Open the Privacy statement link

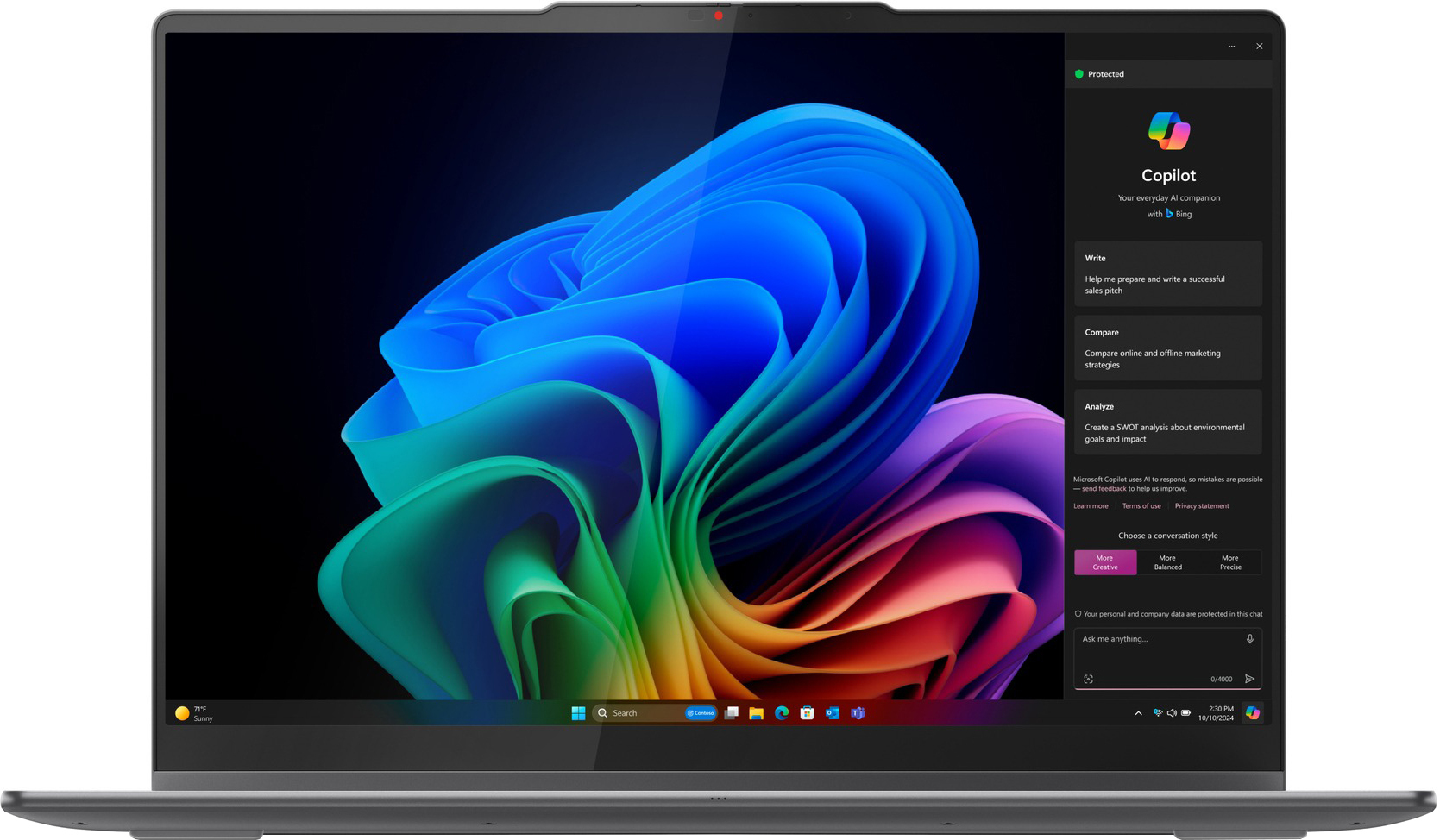(1202, 505)
